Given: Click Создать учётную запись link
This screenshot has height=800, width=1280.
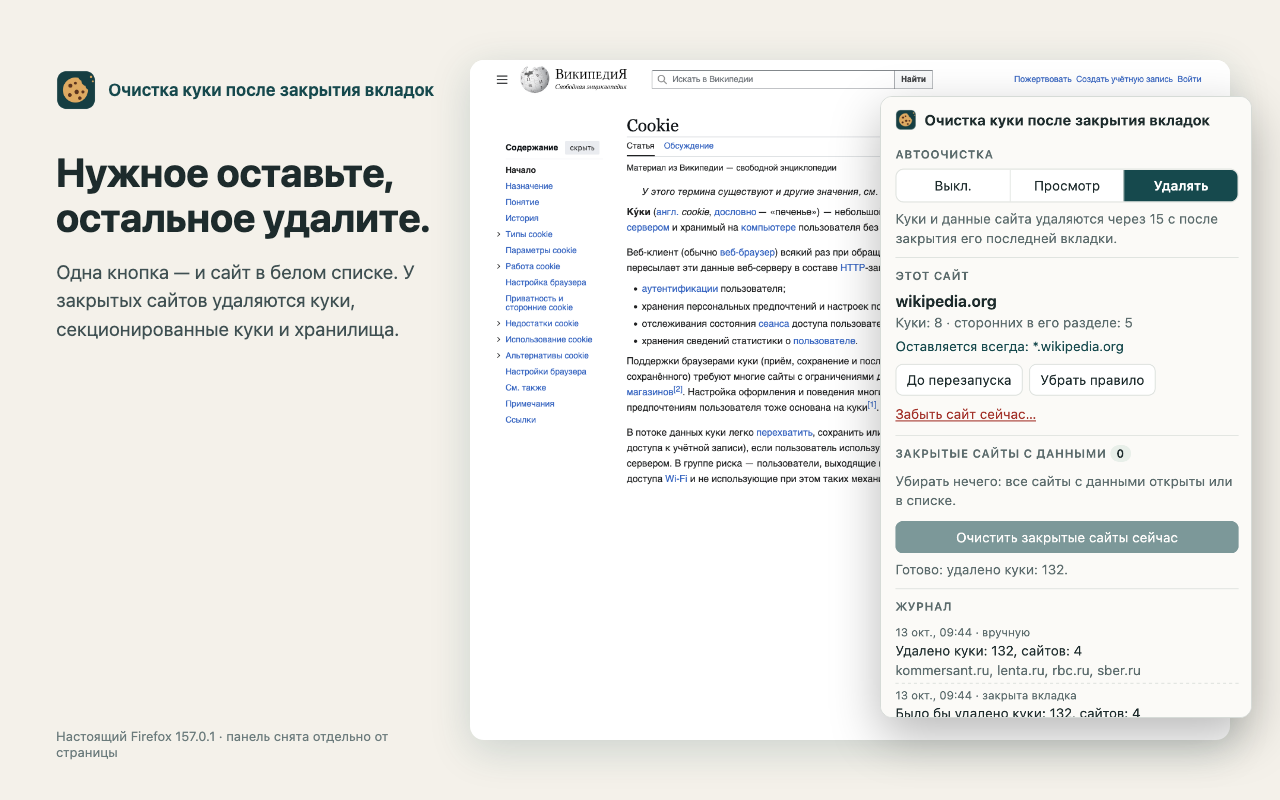Looking at the screenshot, I should 1125,79.
